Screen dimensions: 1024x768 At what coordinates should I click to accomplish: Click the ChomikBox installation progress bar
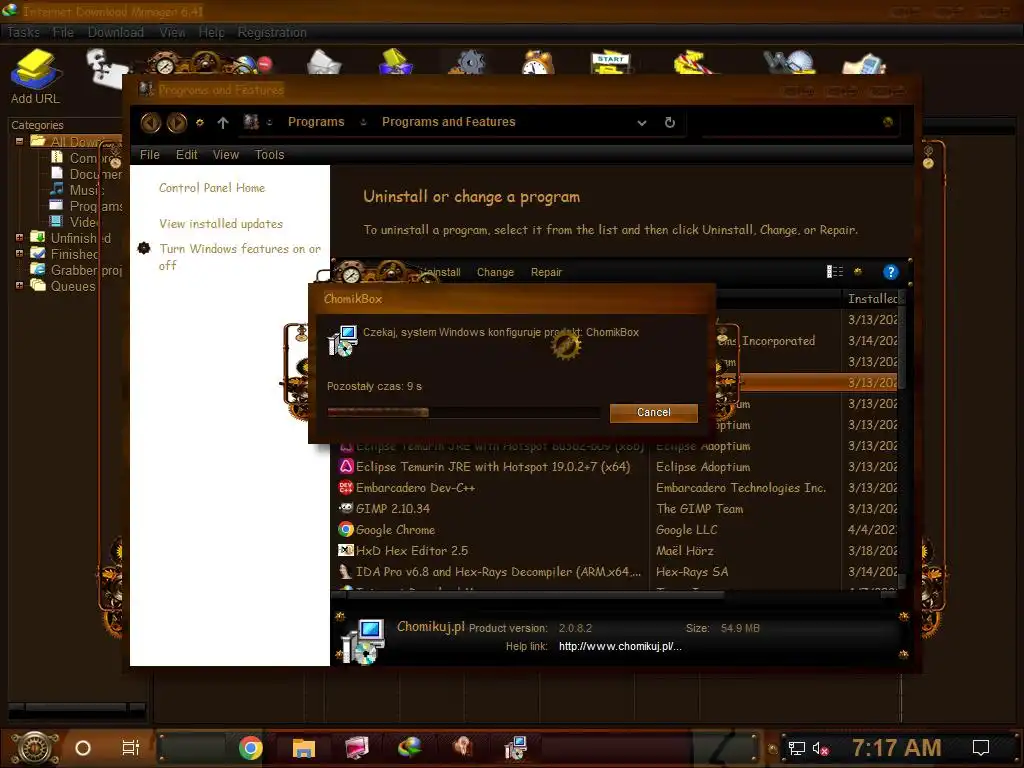(x=464, y=412)
